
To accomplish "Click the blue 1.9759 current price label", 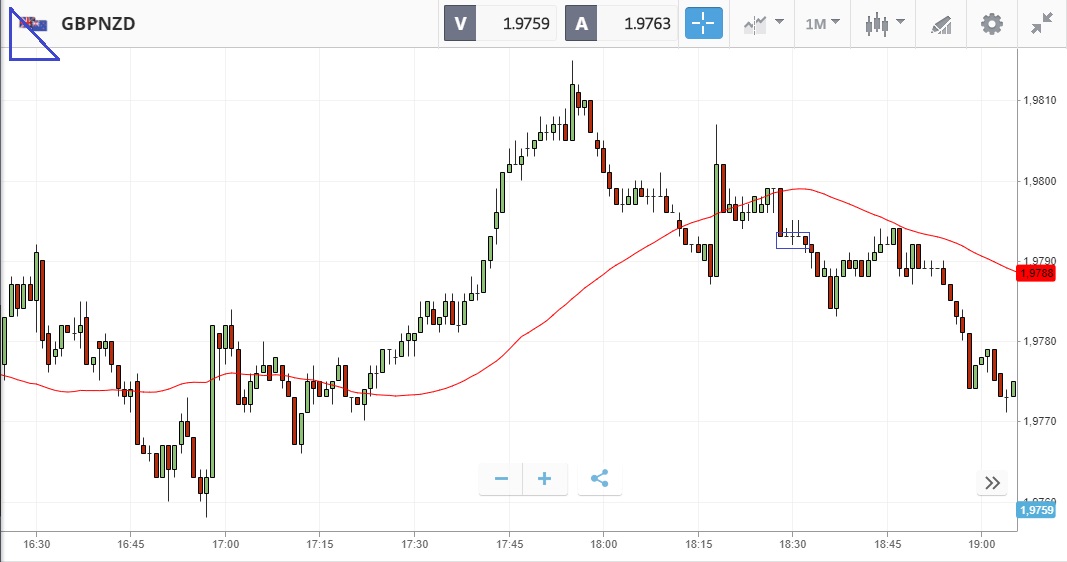I will tap(1036, 510).
